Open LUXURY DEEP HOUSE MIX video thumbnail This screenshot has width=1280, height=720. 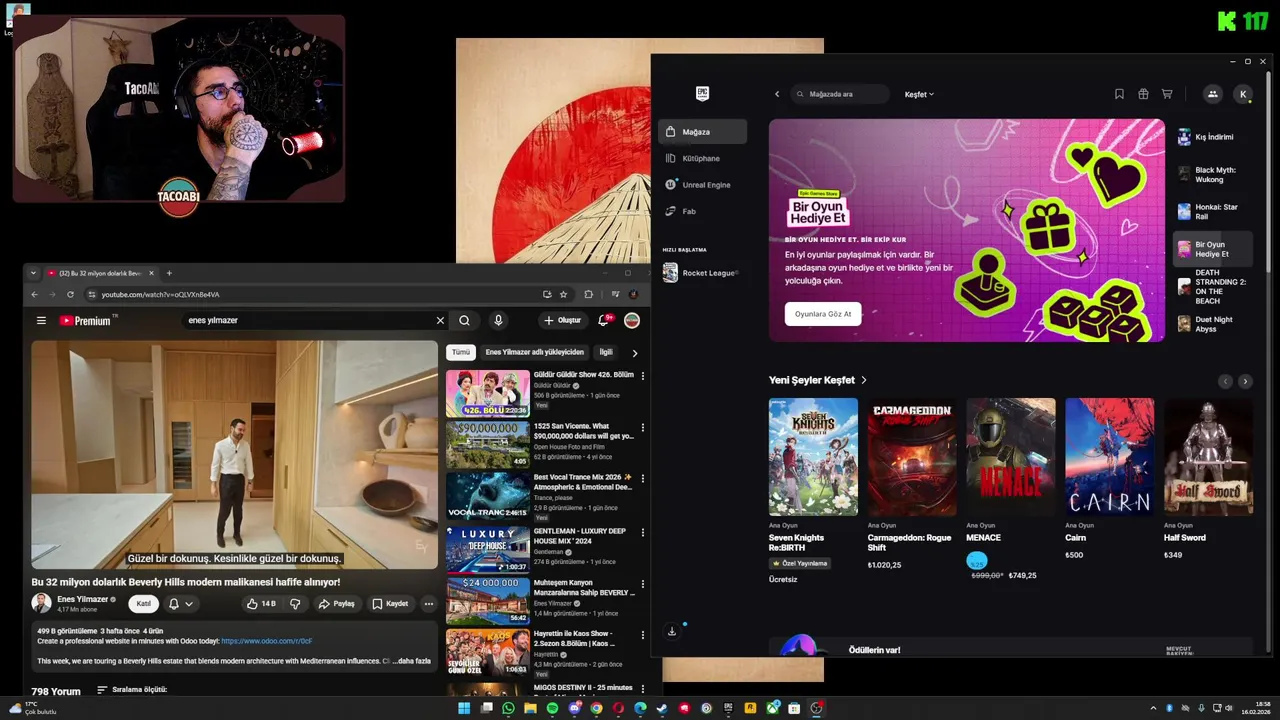pyautogui.click(x=488, y=549)
